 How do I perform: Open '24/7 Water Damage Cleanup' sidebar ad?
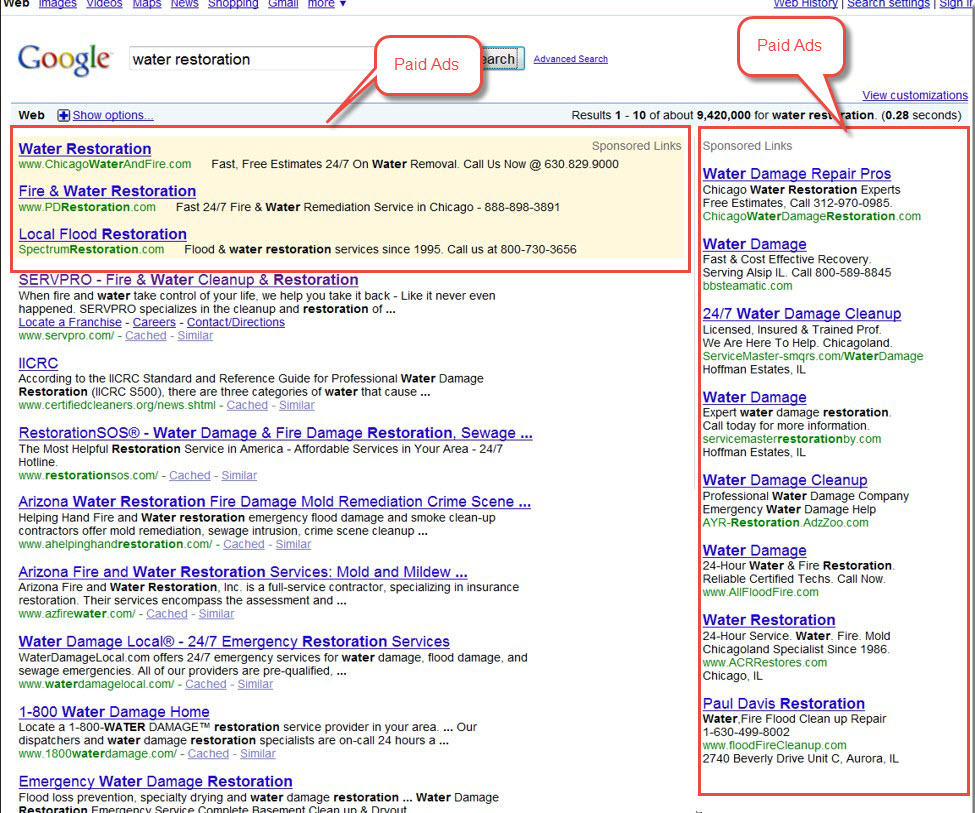(802, 314)
